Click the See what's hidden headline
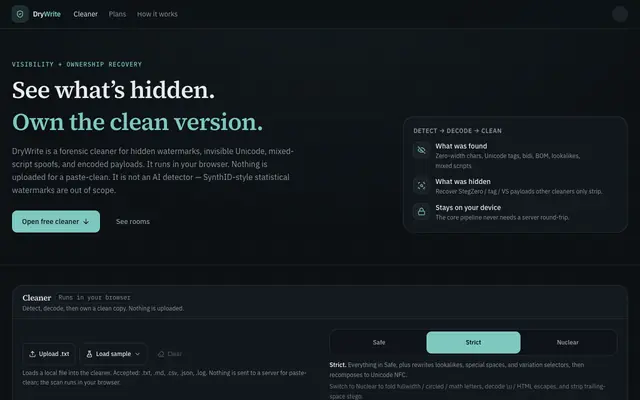The height and width of the screenshot is (400, 640). pos(113,90)
